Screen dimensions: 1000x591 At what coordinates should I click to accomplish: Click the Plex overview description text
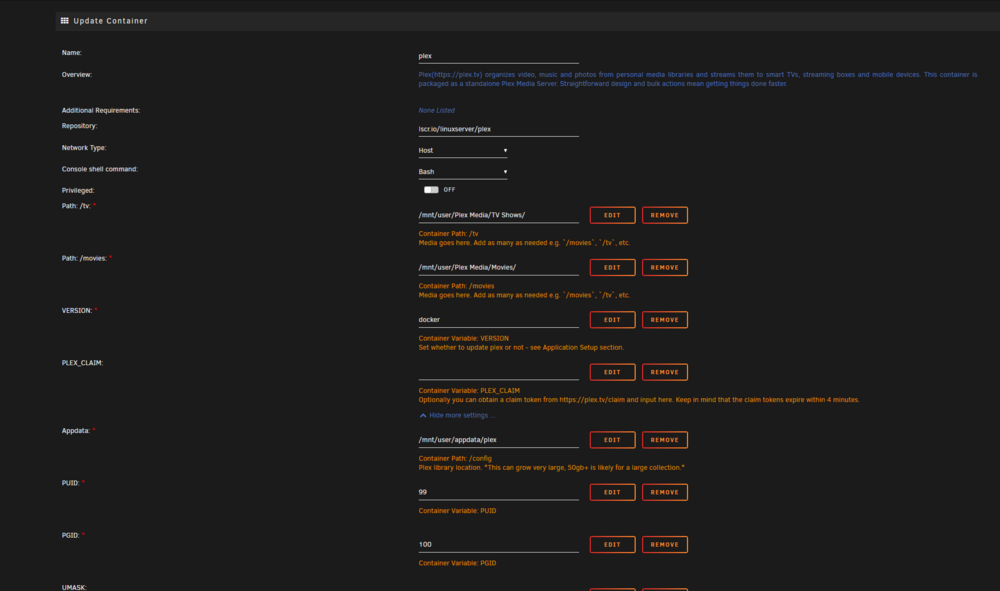click(698, 79)
